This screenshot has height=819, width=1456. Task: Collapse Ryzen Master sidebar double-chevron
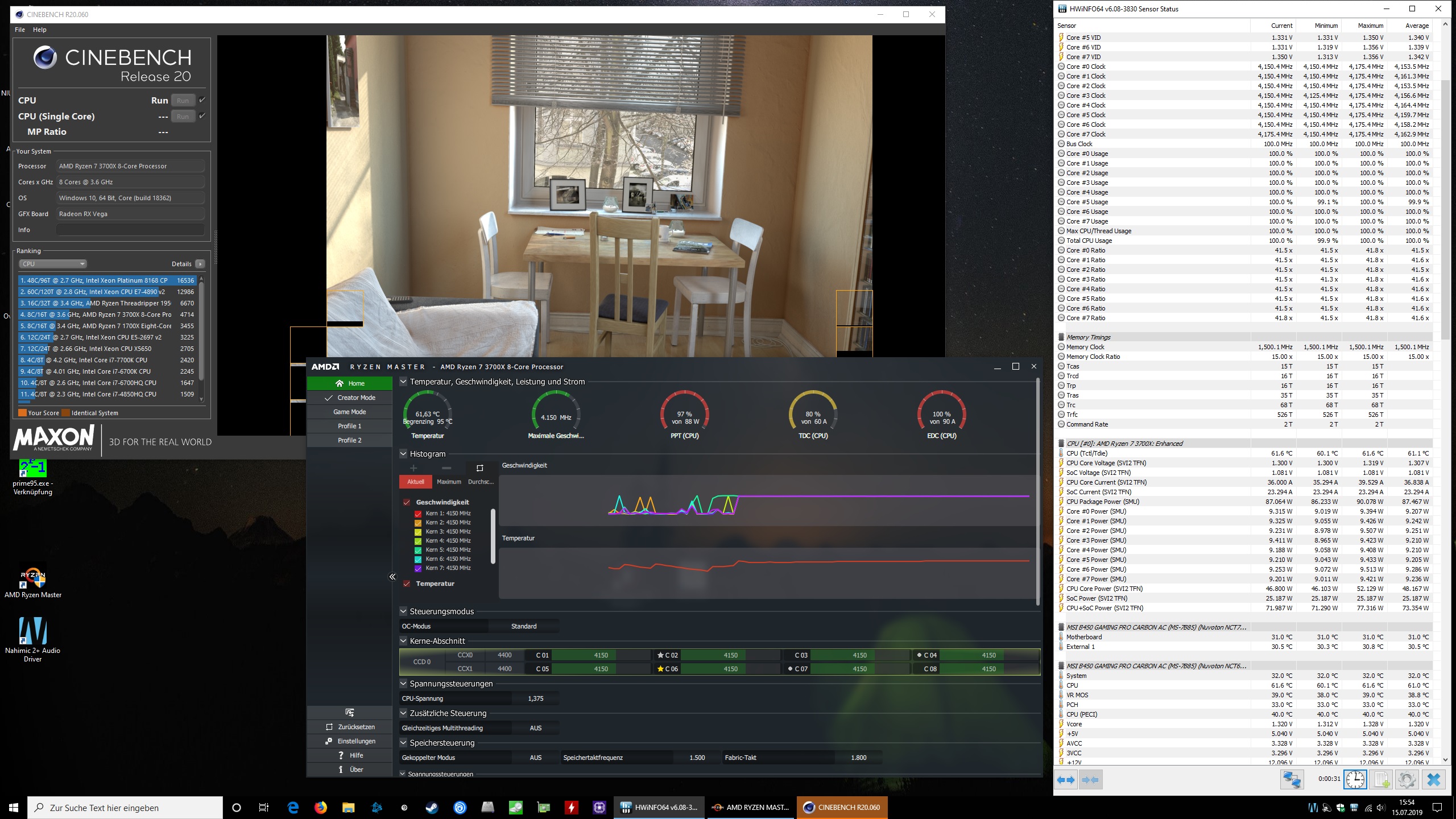392,577
